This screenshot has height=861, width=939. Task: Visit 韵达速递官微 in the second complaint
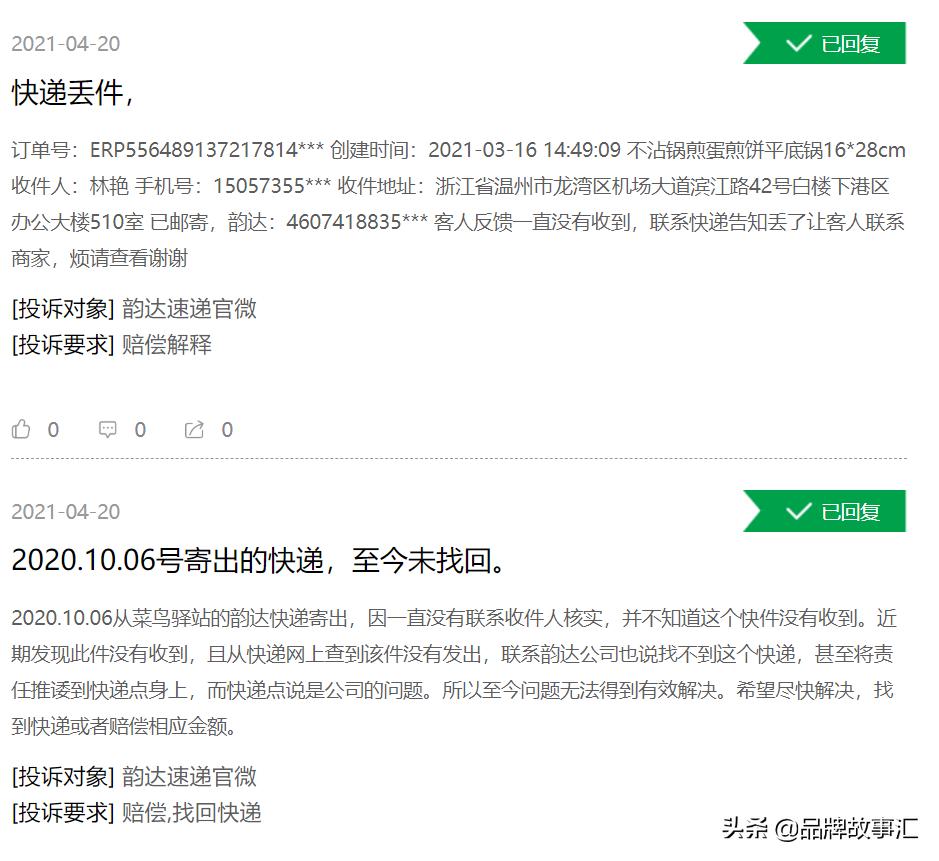[x=189, y=778]
